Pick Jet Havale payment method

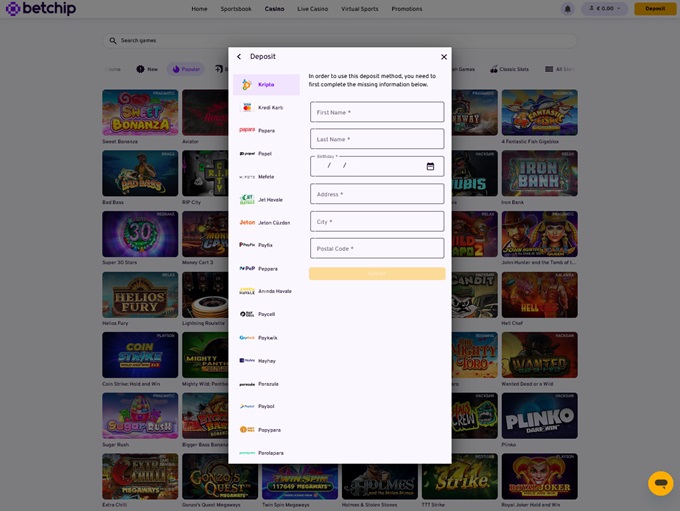tap(266, 200)
